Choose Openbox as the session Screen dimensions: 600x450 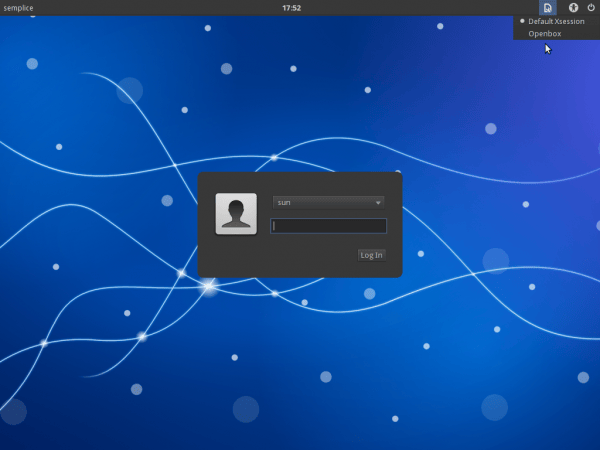point(545,34)
